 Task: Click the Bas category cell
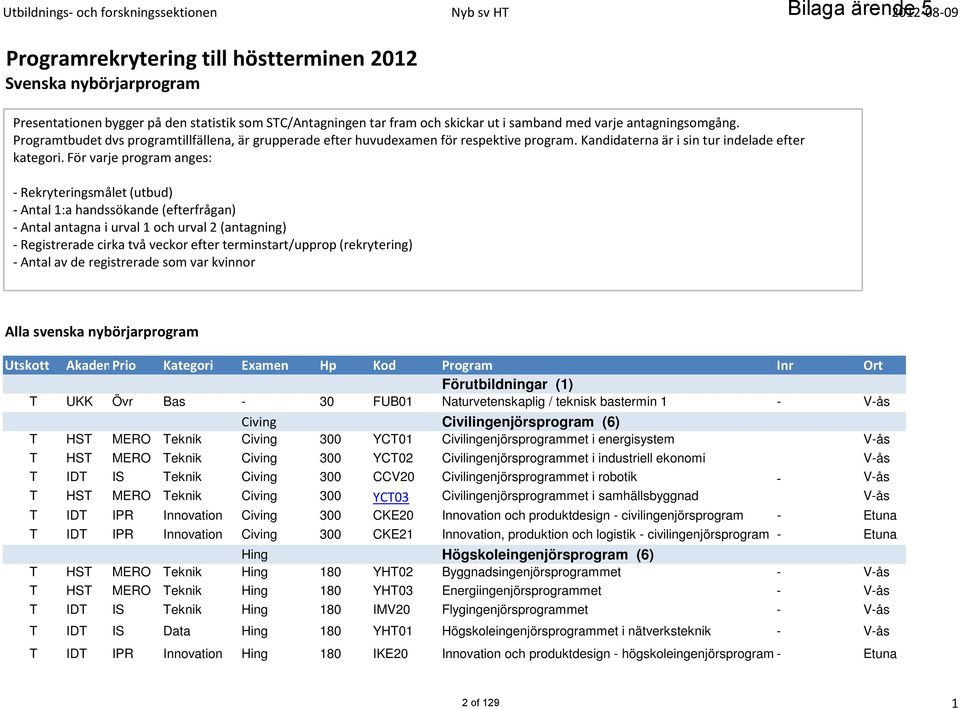pyautogui.click(x=174, y=402)
